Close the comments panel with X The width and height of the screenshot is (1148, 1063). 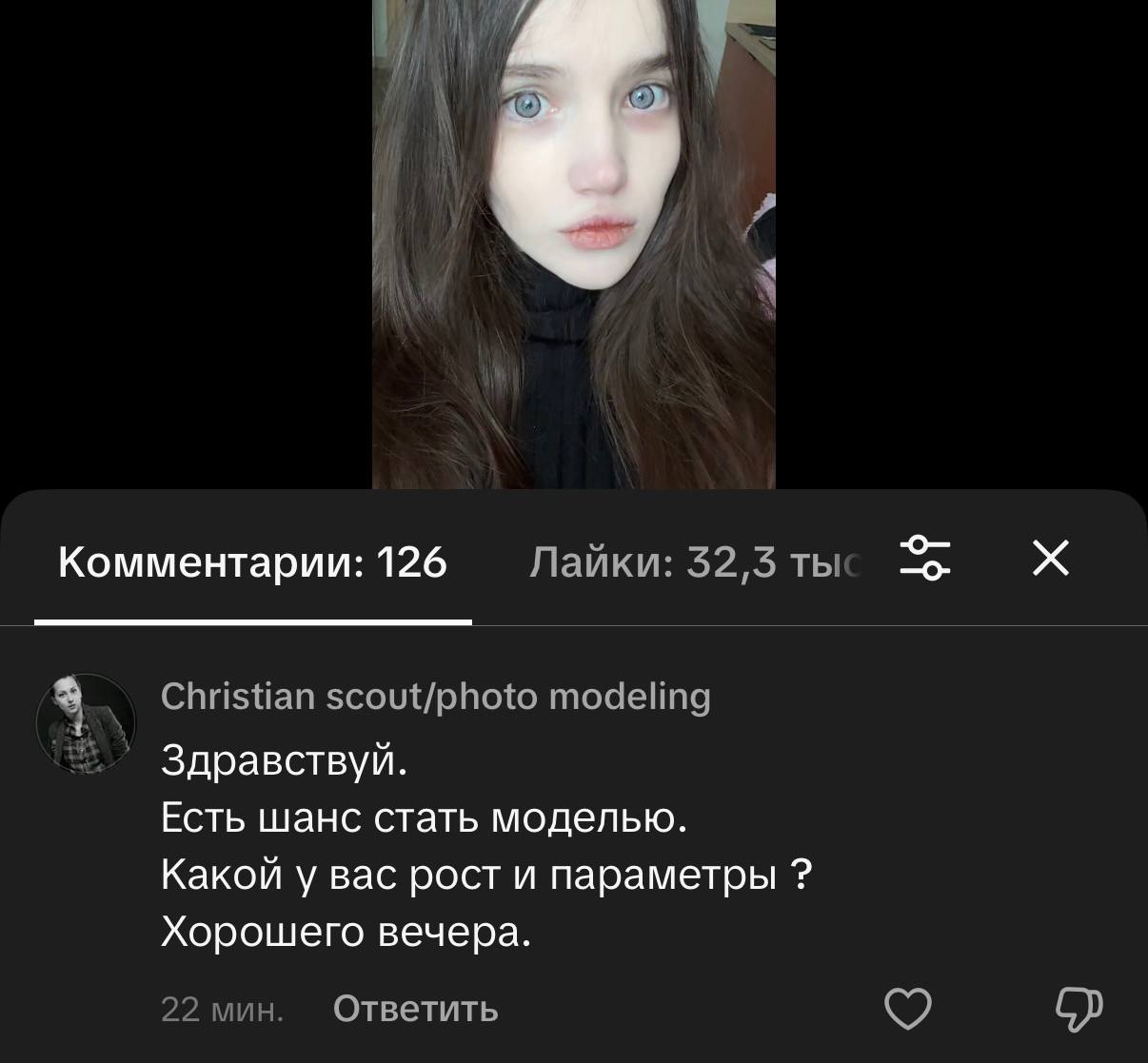coord(1051,558)
